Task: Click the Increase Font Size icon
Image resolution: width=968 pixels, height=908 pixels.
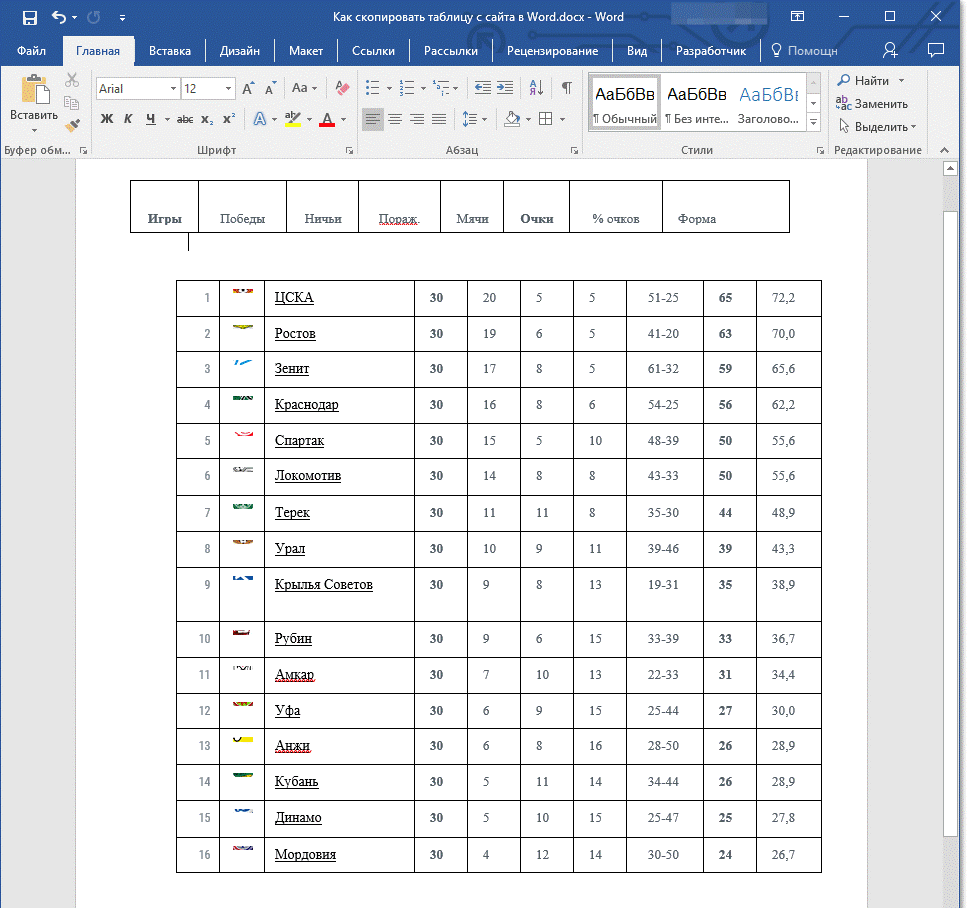Action: (x=248, y=88)
